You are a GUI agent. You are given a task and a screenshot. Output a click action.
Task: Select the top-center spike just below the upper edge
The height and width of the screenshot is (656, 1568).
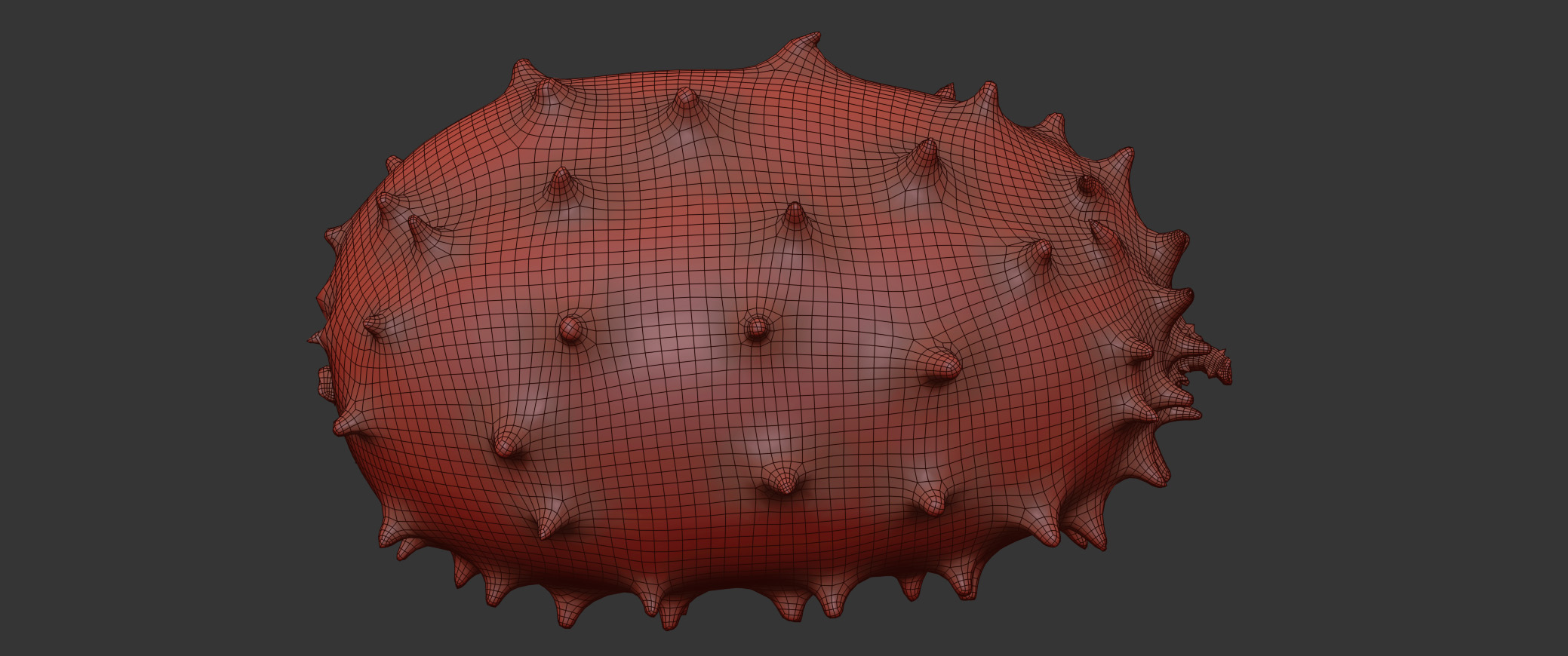pyautogui.click(x=685, y=100)
